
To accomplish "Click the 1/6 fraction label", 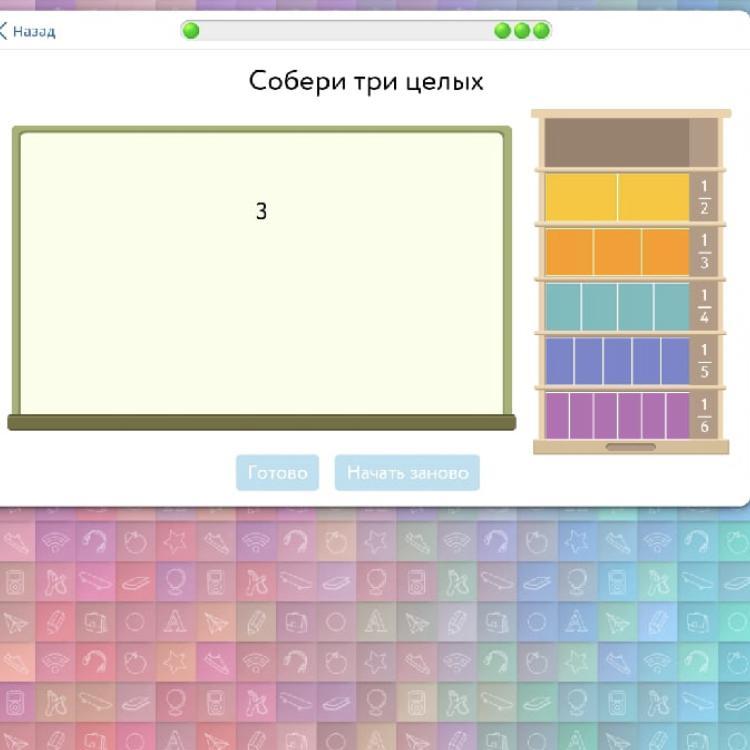I will click(704, 416).
